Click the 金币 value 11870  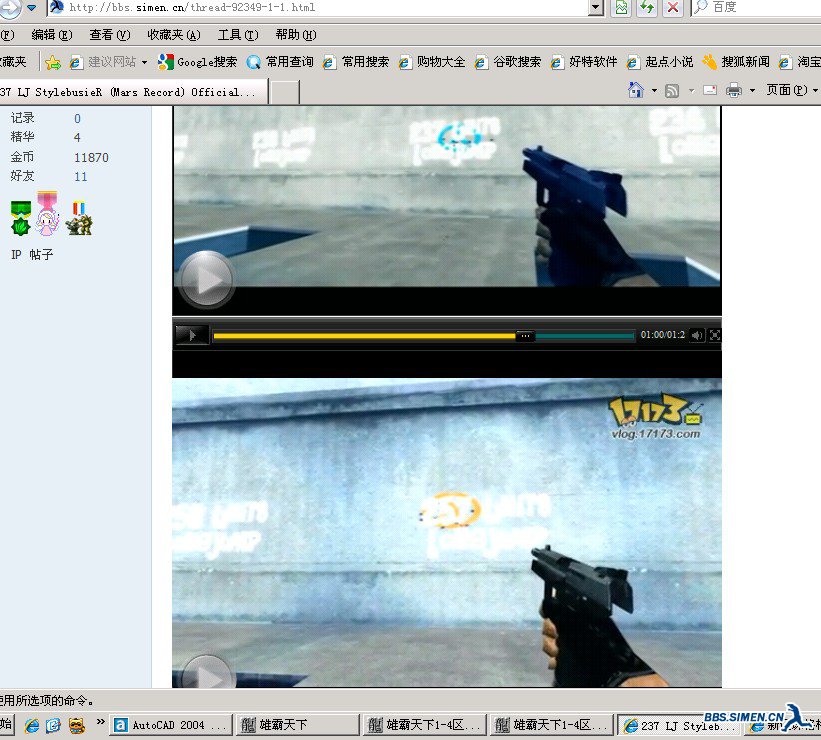(x=91, y=158)
